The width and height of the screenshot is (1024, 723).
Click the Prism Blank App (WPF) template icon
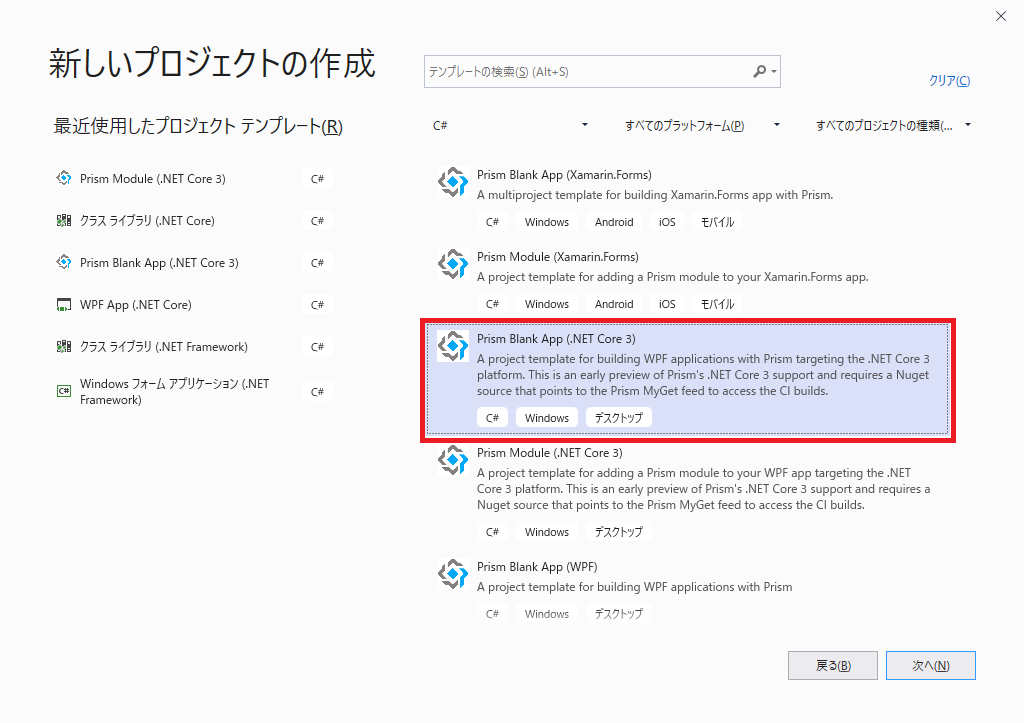coord(453,574)
